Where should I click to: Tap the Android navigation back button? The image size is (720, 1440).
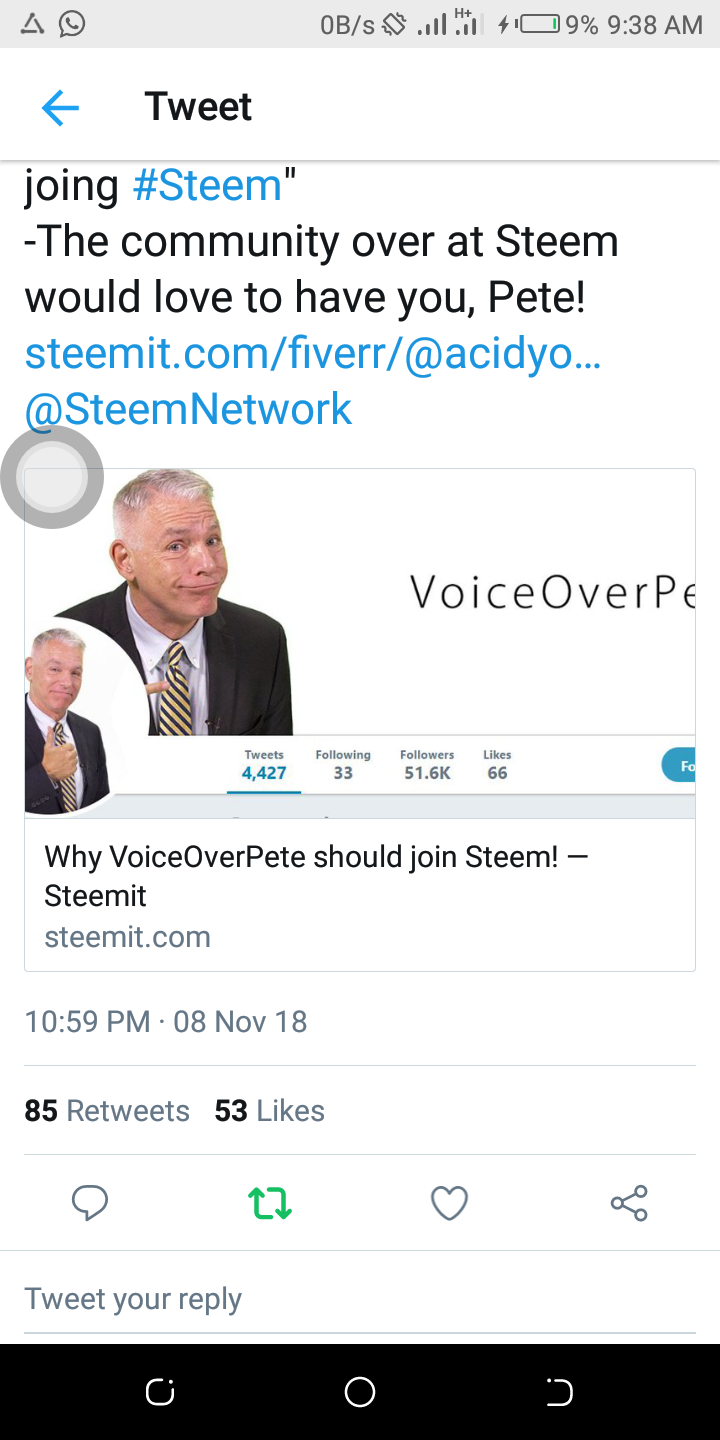click(x=559, y=1392)
